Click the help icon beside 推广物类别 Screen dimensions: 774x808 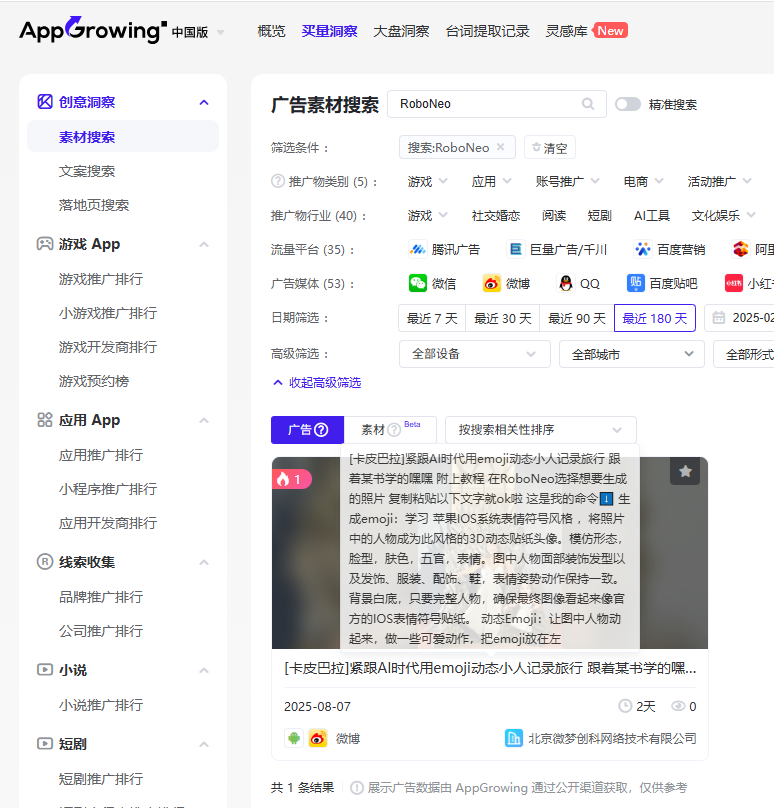(278, 181)
